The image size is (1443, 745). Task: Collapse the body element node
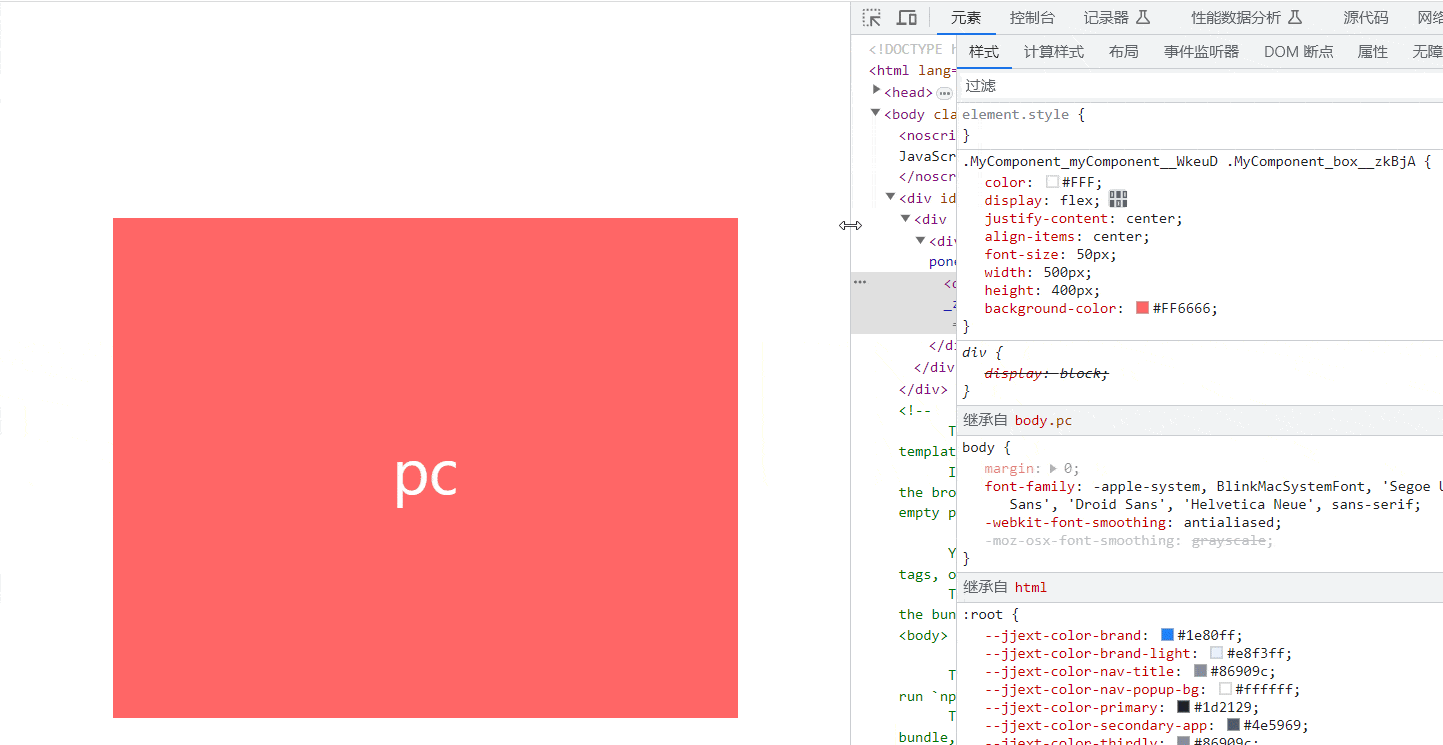coord(876,114)
